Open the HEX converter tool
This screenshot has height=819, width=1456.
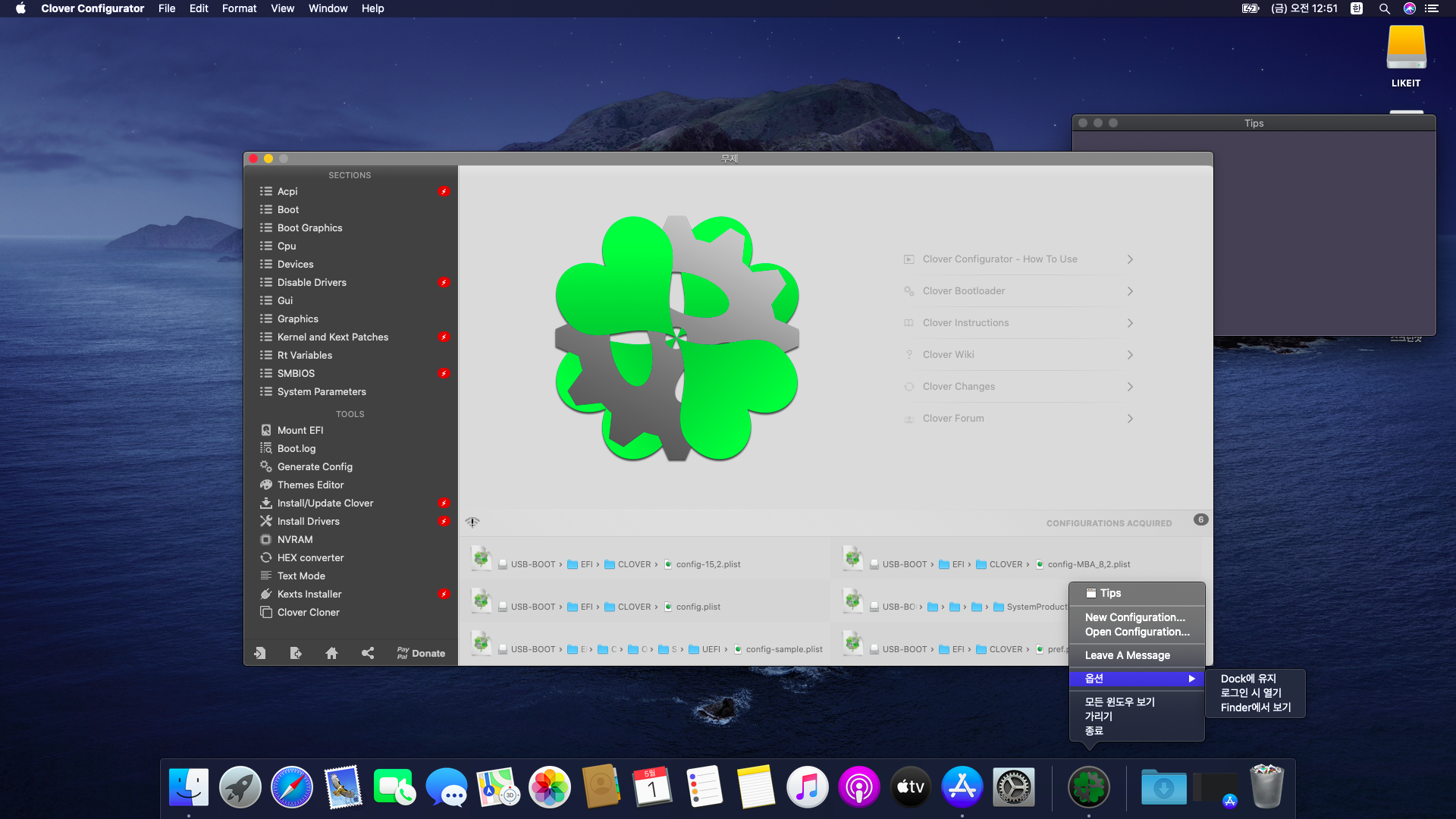pyautogui.click(x=310, y=557)
